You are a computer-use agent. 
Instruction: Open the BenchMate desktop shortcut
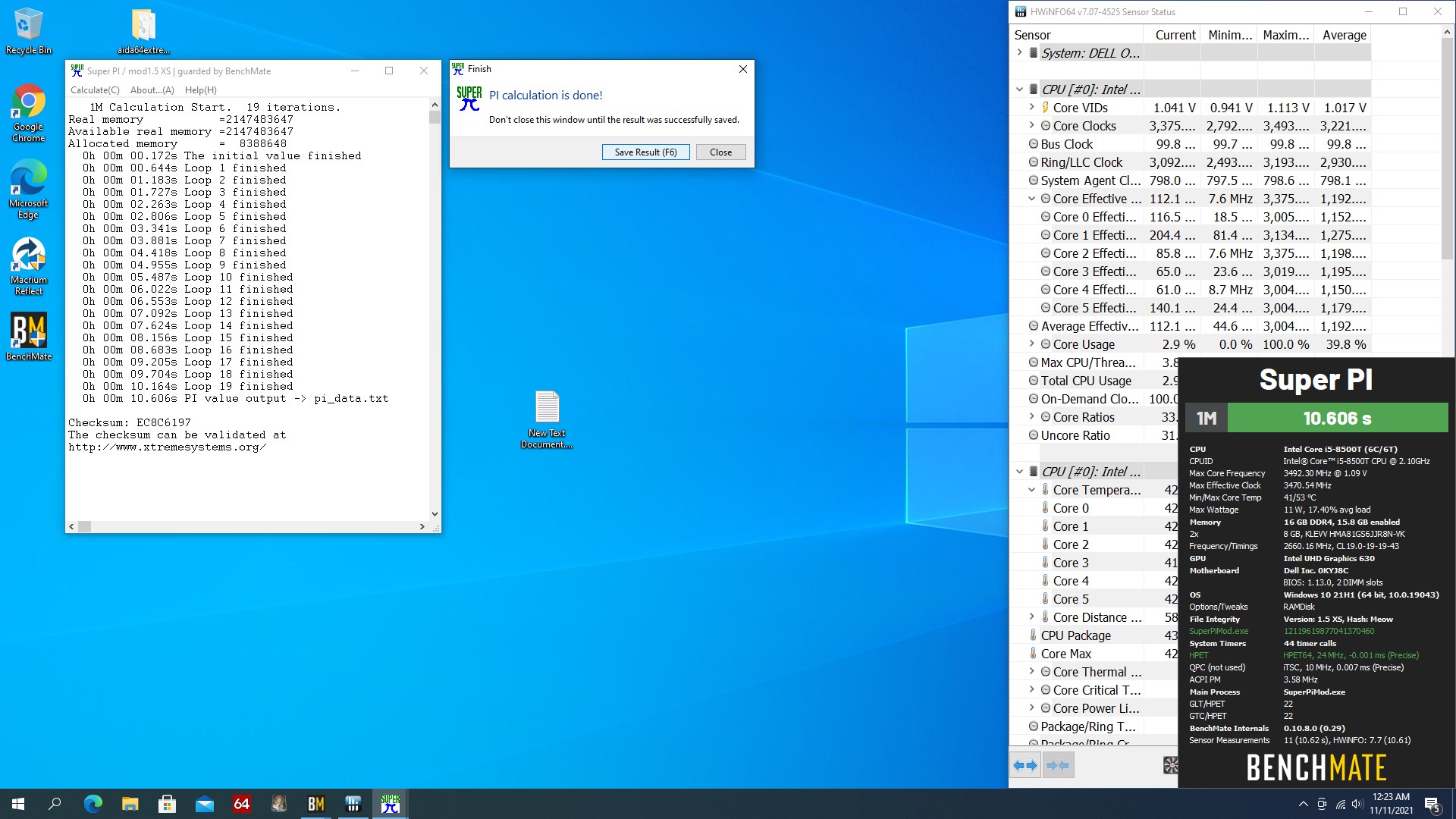pos(29,337)
